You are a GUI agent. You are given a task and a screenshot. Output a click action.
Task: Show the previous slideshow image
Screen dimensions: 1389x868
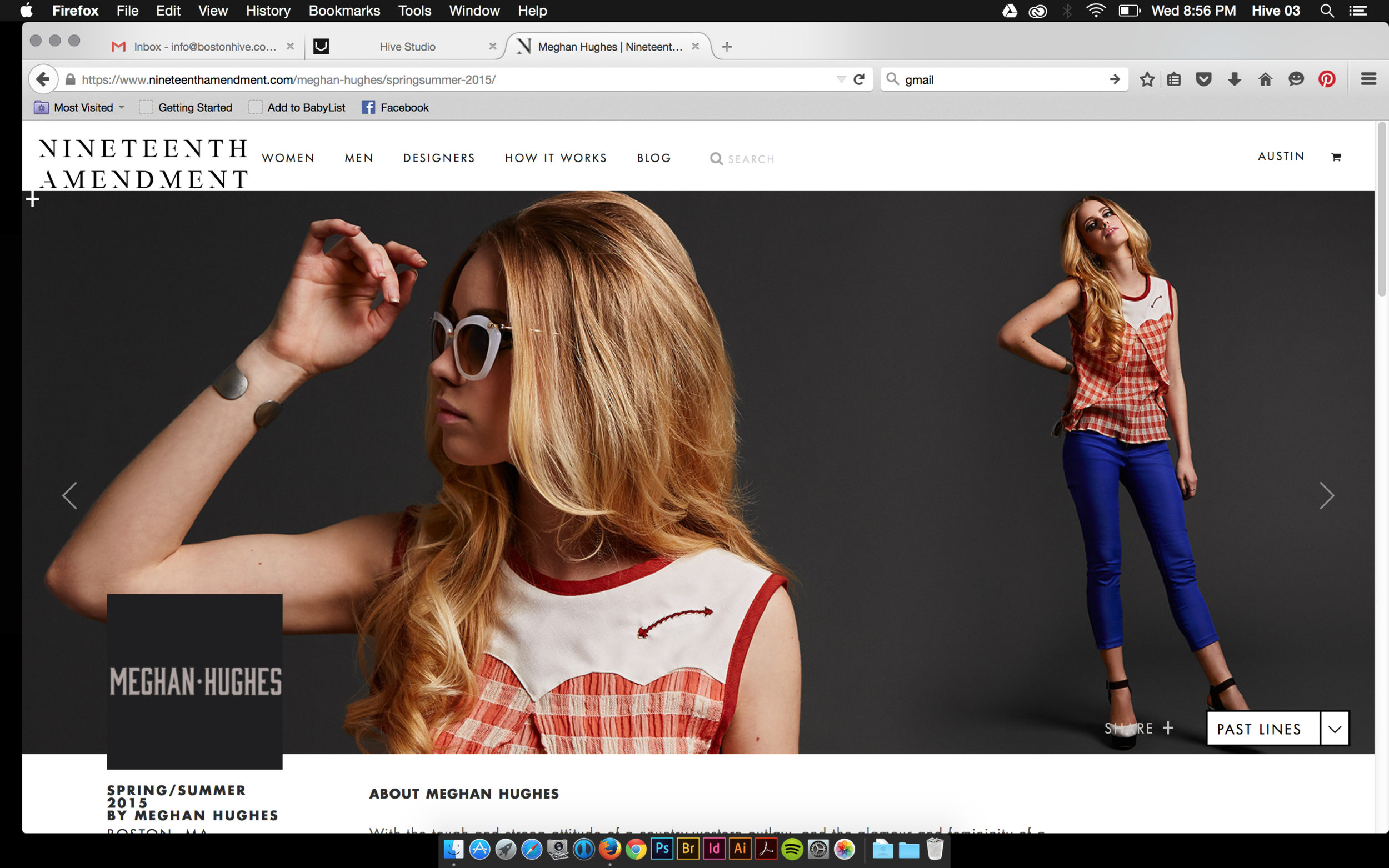[x=69, y=495]
